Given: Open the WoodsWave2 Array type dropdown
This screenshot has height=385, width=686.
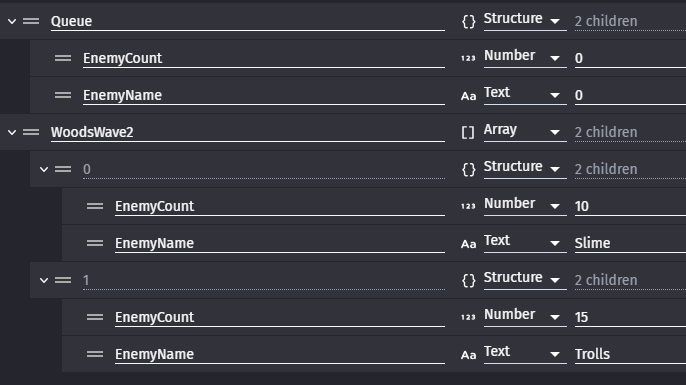Looking at the screenshot, I should (x=525, y=131).
